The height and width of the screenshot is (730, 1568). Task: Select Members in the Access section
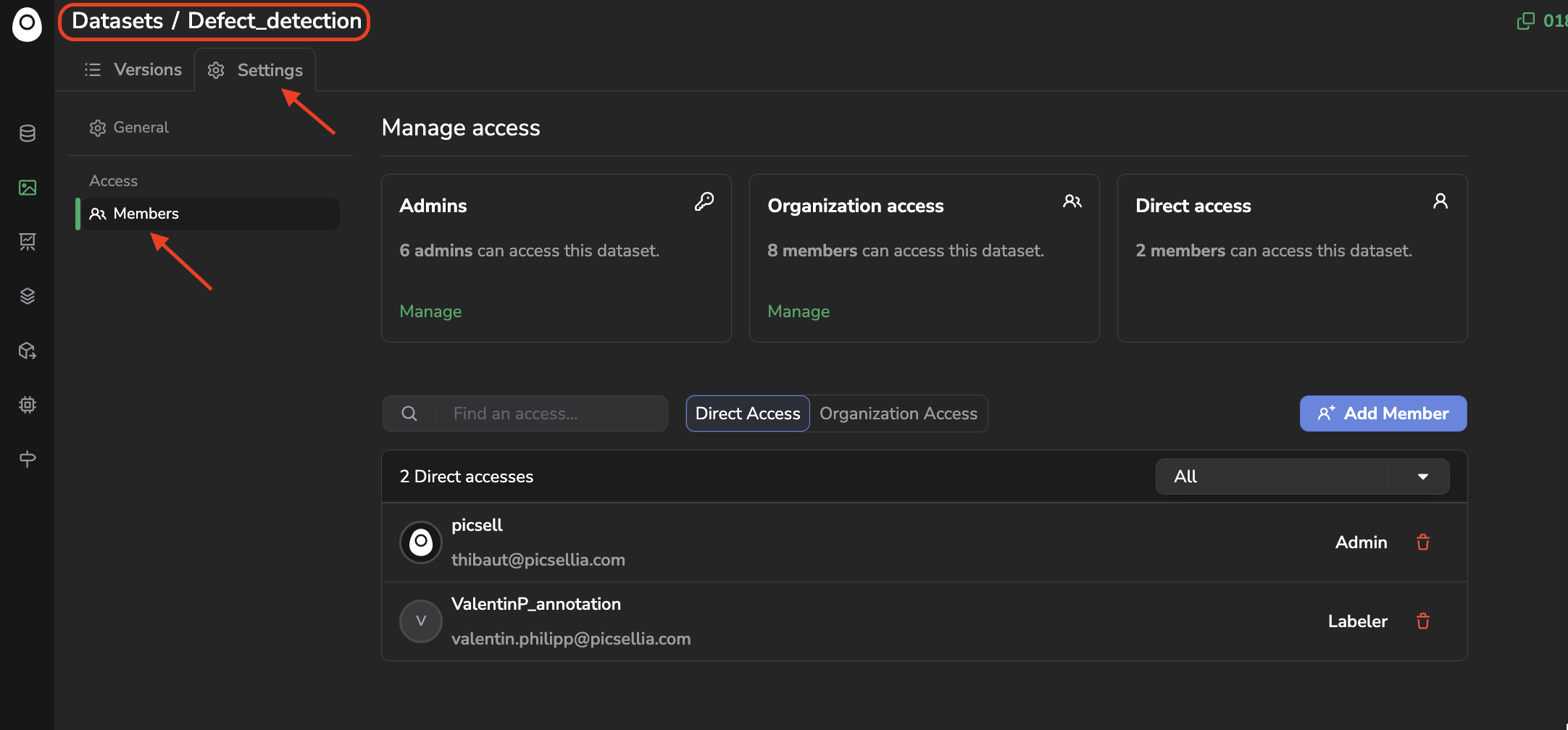click(146, 214)
